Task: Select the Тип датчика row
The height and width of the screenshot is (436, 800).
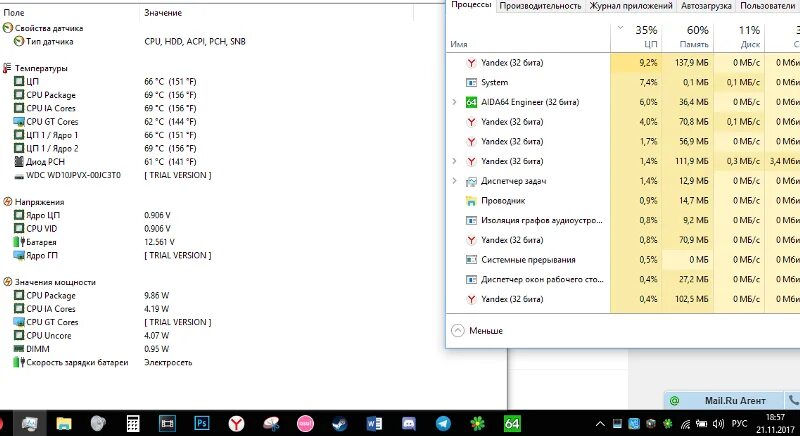Action: (129, 41)
